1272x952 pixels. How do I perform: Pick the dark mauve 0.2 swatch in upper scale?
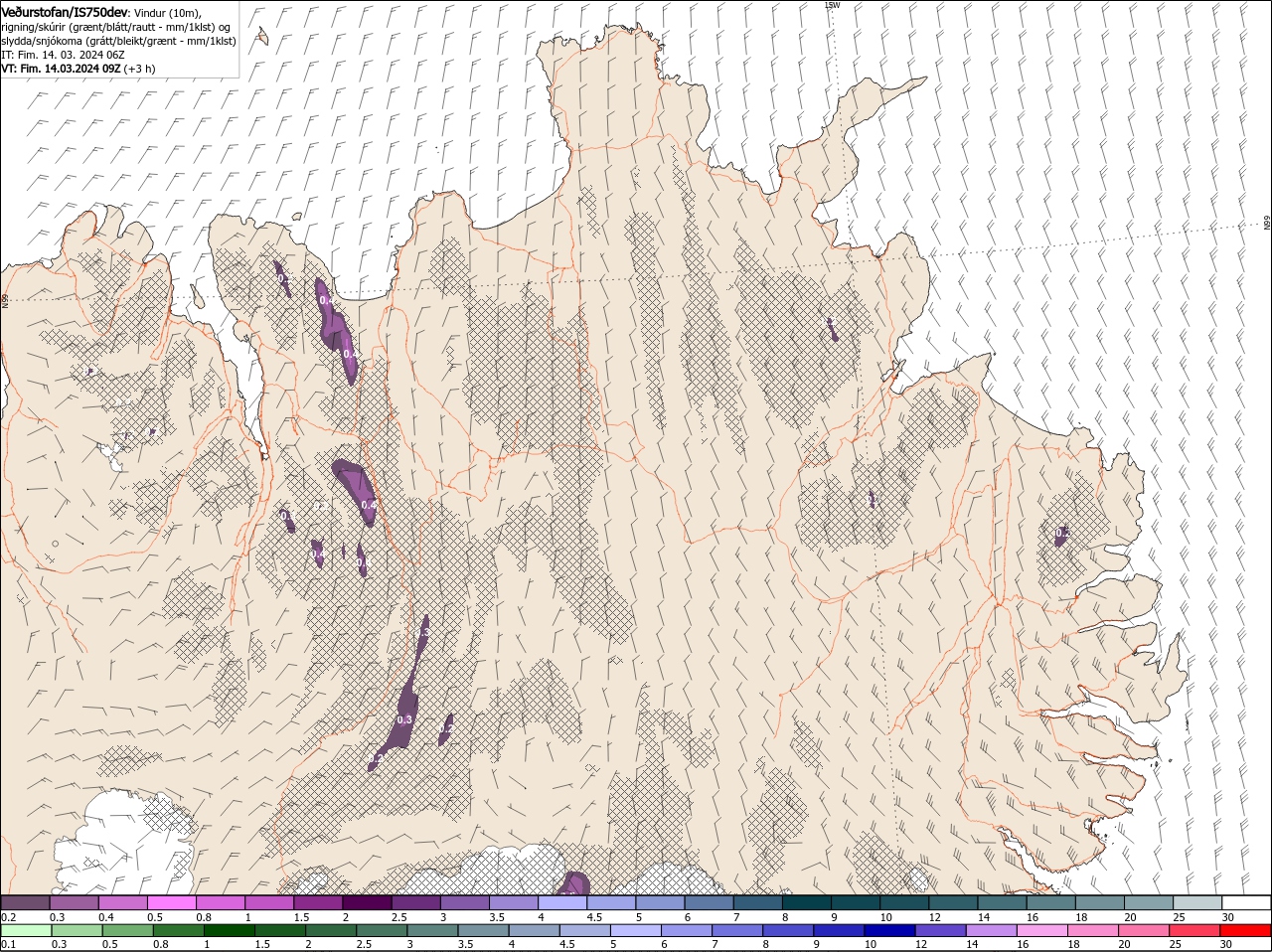click(x=25, y=902)
